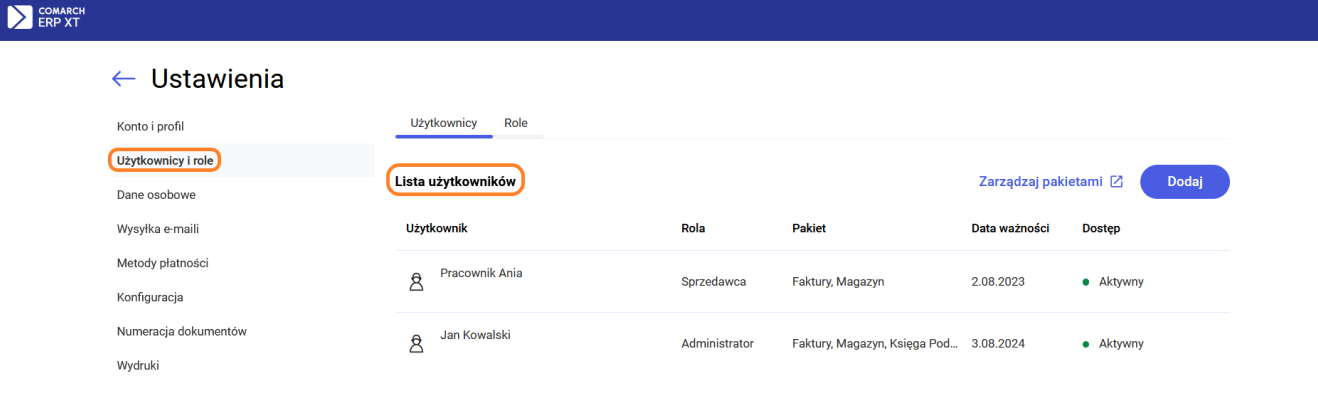
Task: Navigate to Numeracja dokumentów
Action: 181,331
